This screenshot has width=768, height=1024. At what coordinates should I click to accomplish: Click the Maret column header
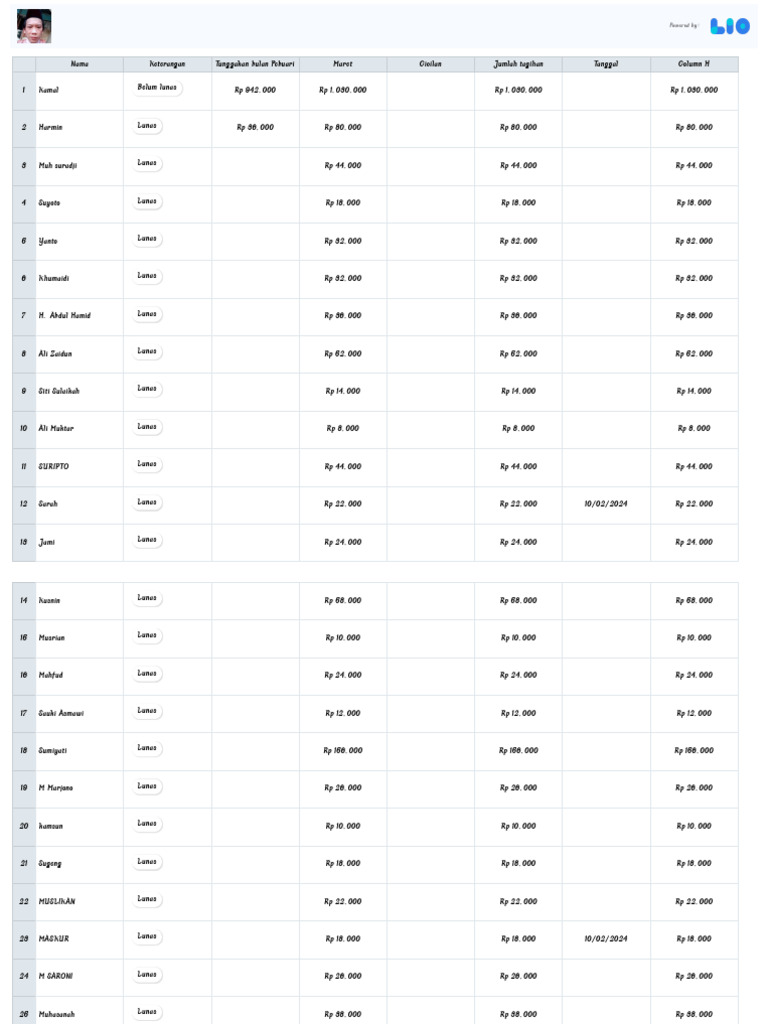coord(343,64)
